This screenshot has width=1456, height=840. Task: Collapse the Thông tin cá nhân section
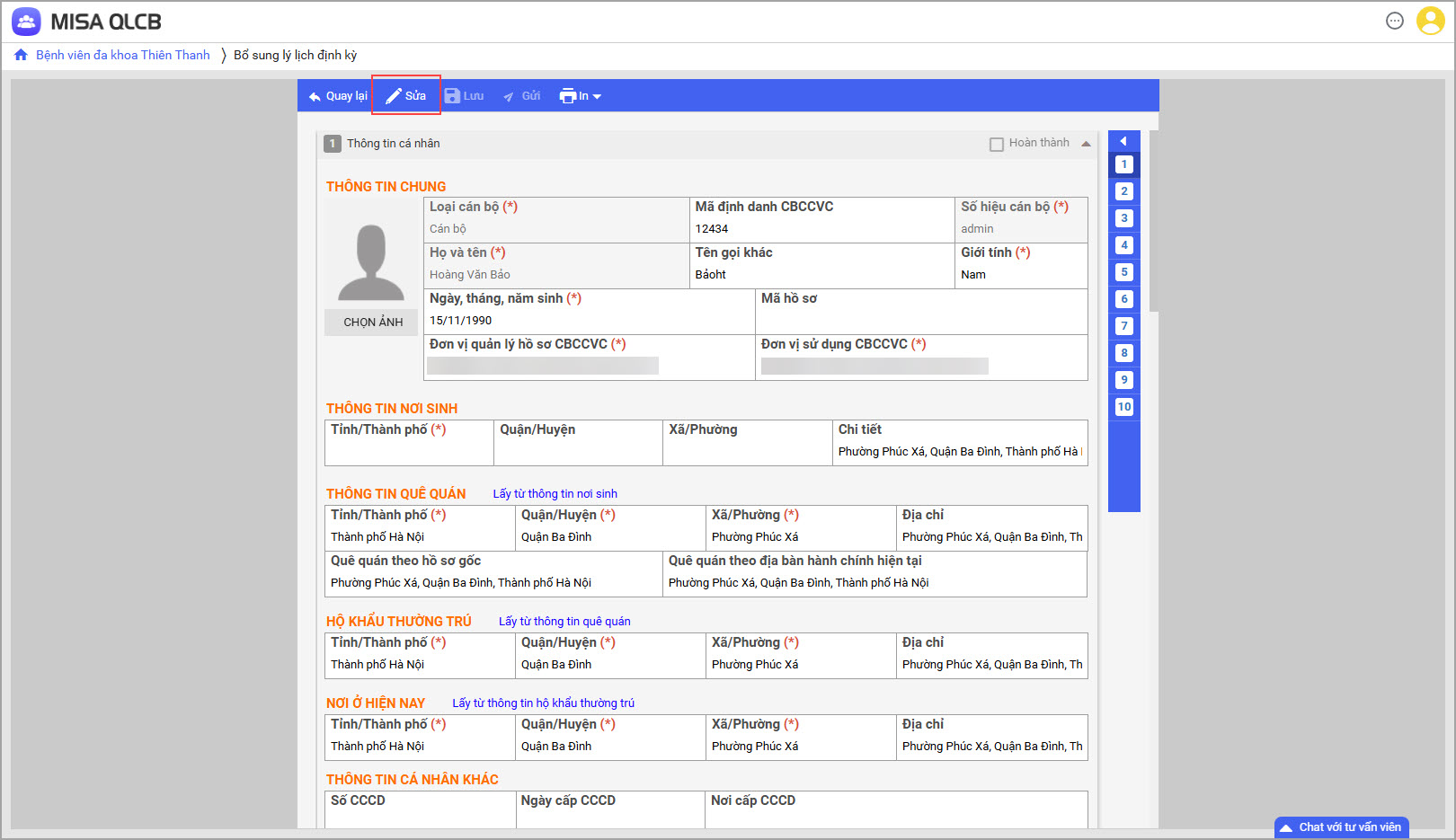(1086, 144)
